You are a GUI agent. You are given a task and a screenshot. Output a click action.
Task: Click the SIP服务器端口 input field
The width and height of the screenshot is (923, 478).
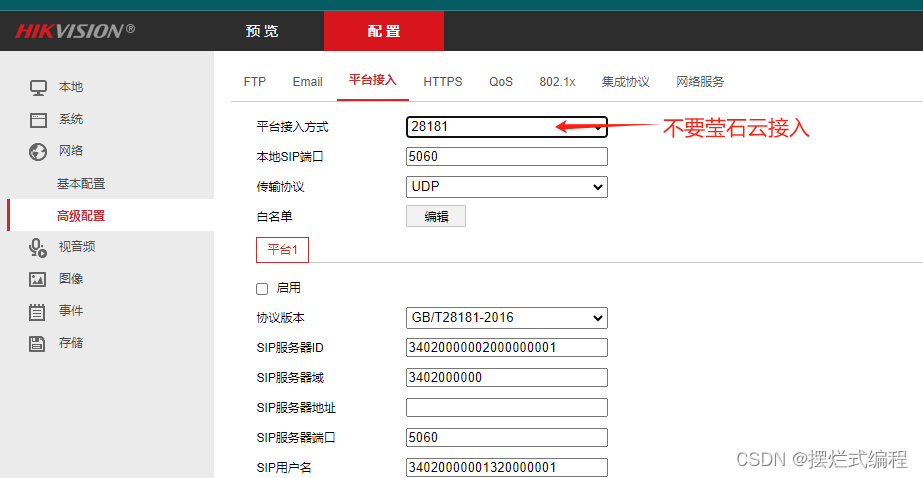(x=507, y=437)
